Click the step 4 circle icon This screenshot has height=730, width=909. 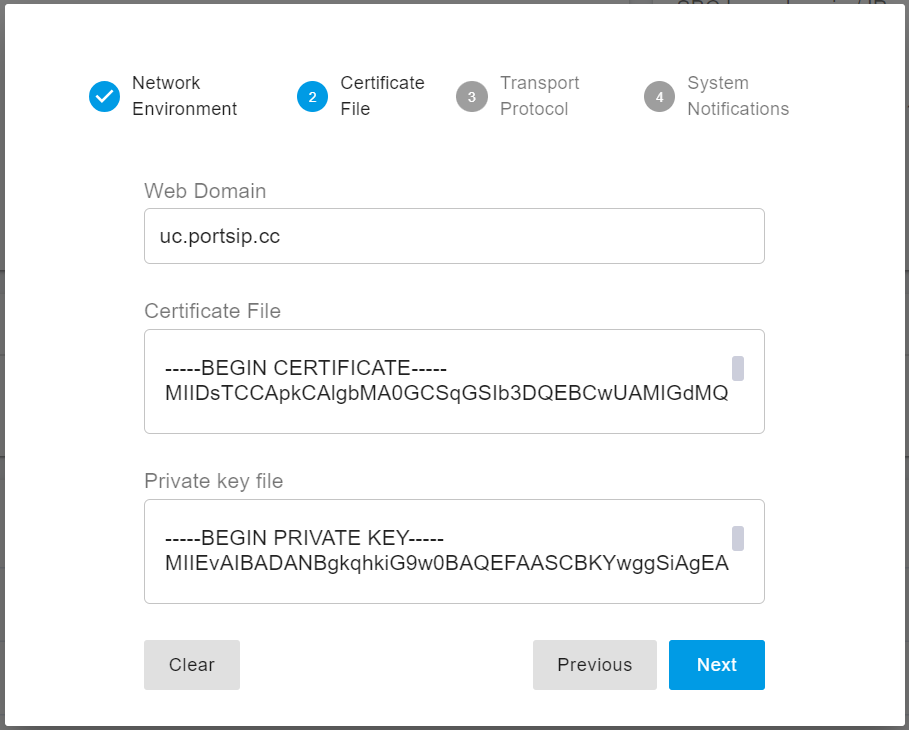coord(659,96)
